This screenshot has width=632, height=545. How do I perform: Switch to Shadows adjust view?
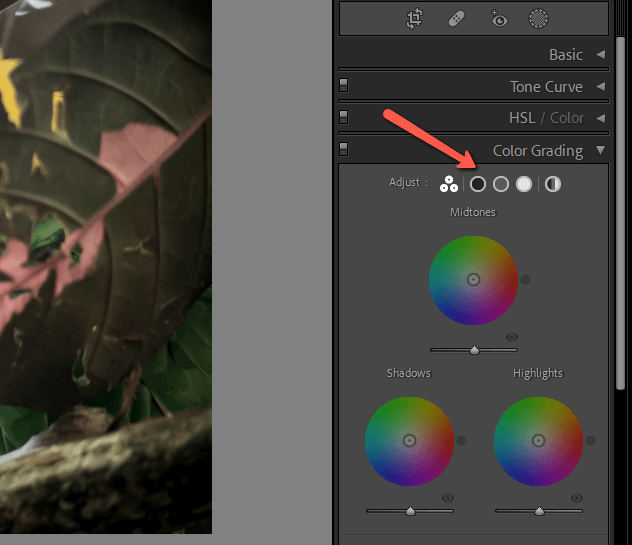pos(478,184)
